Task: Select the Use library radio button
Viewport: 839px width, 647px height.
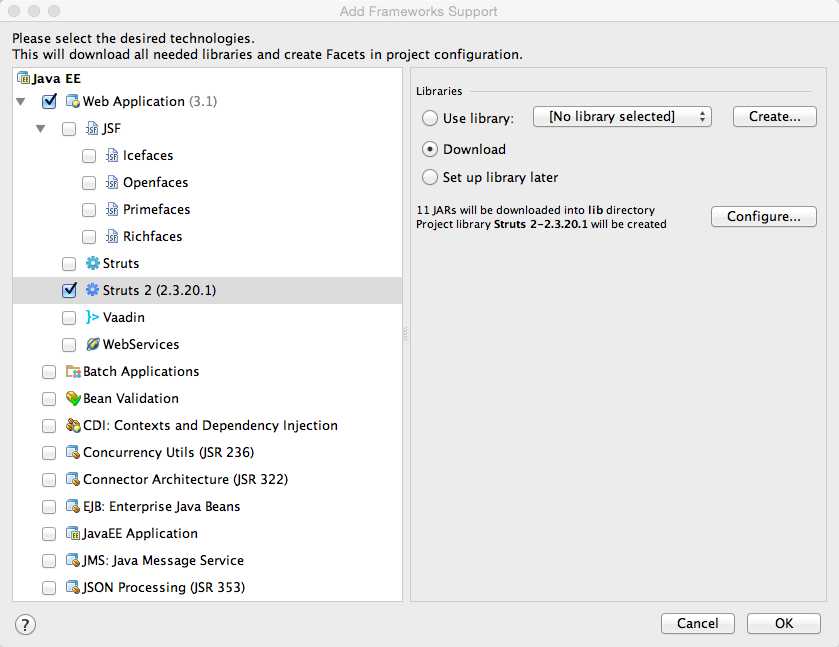Action: 430,118
